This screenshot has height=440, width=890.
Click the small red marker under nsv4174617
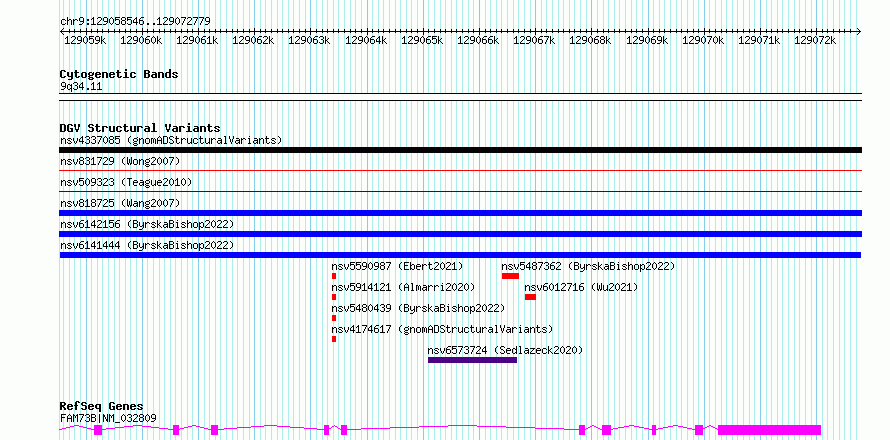coord(334,339)
